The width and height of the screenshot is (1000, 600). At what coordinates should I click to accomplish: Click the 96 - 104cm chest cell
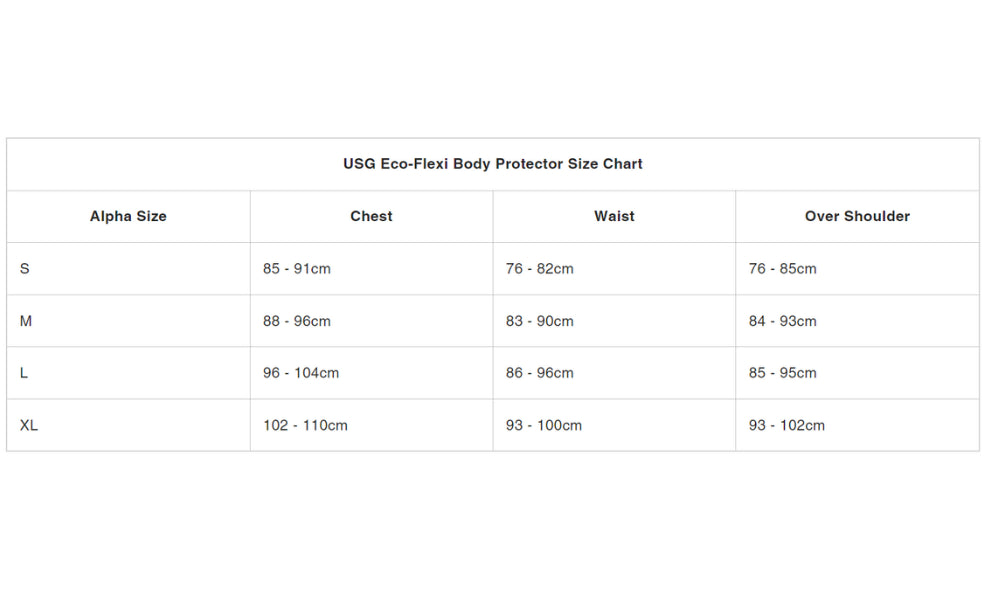pyautogui.click(x=301, y=373)
